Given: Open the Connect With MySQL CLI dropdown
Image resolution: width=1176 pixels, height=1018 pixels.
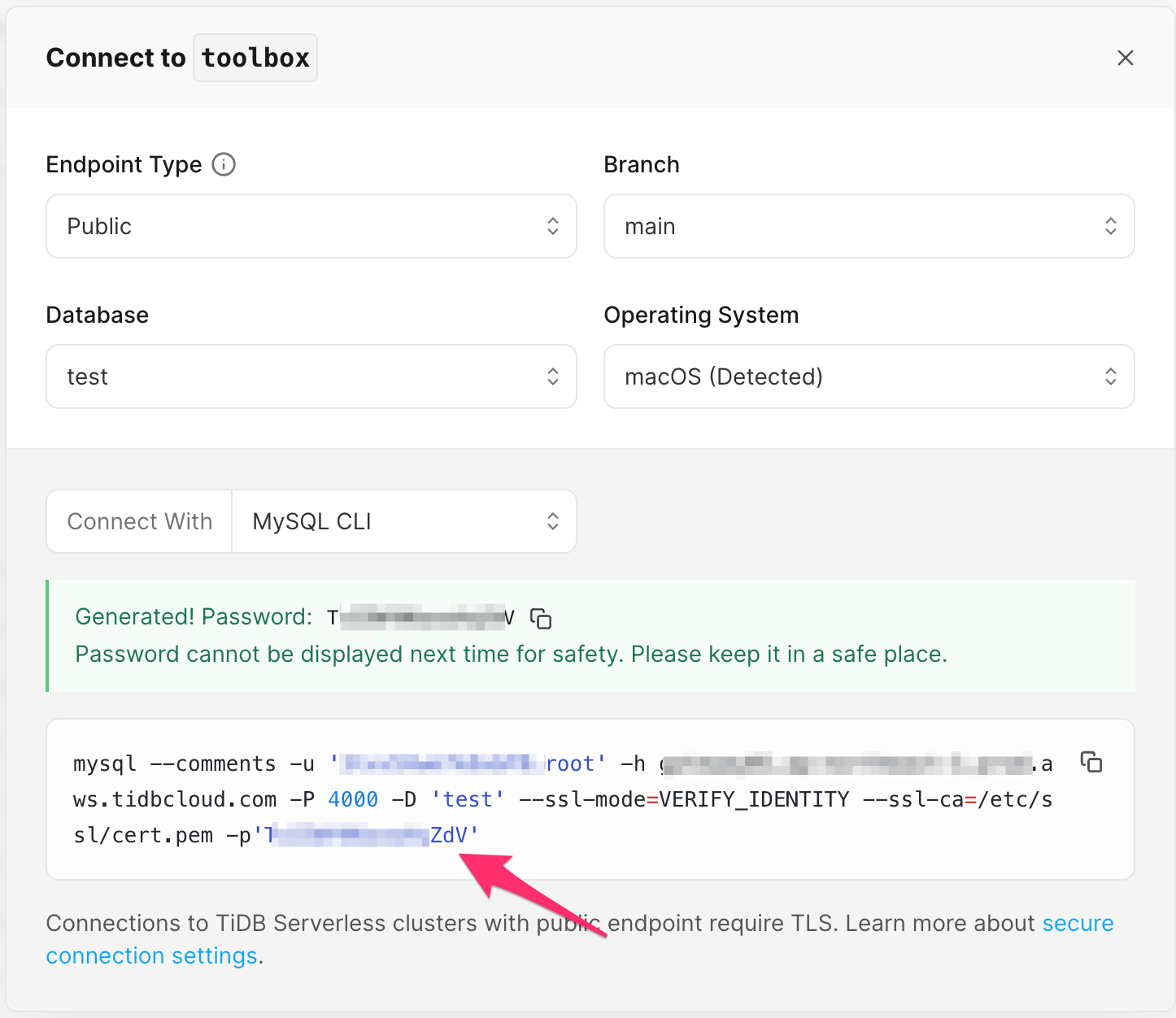Looking at the screenshot, I should (x=404, y=521).
